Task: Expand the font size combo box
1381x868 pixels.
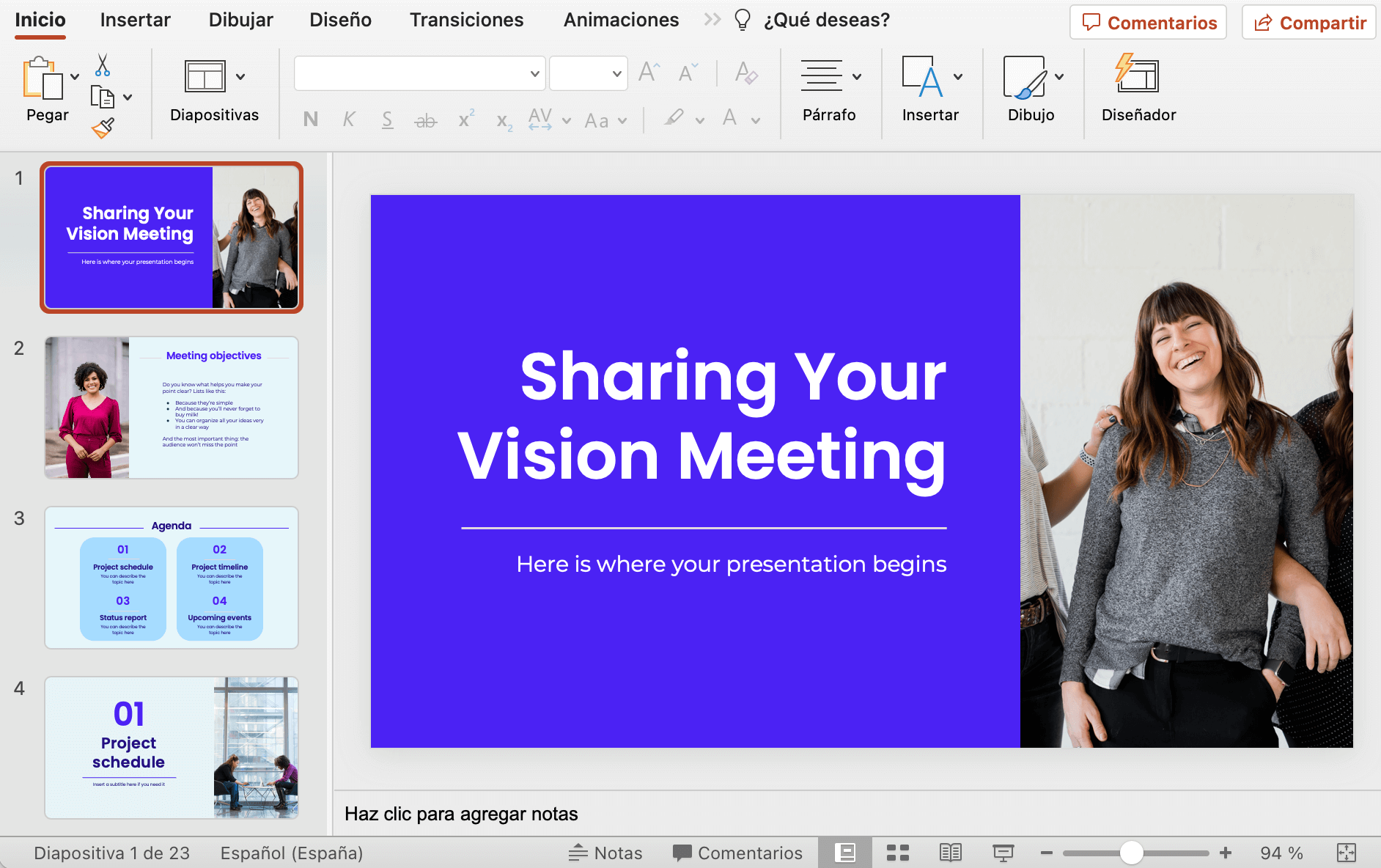Action: 616,73
